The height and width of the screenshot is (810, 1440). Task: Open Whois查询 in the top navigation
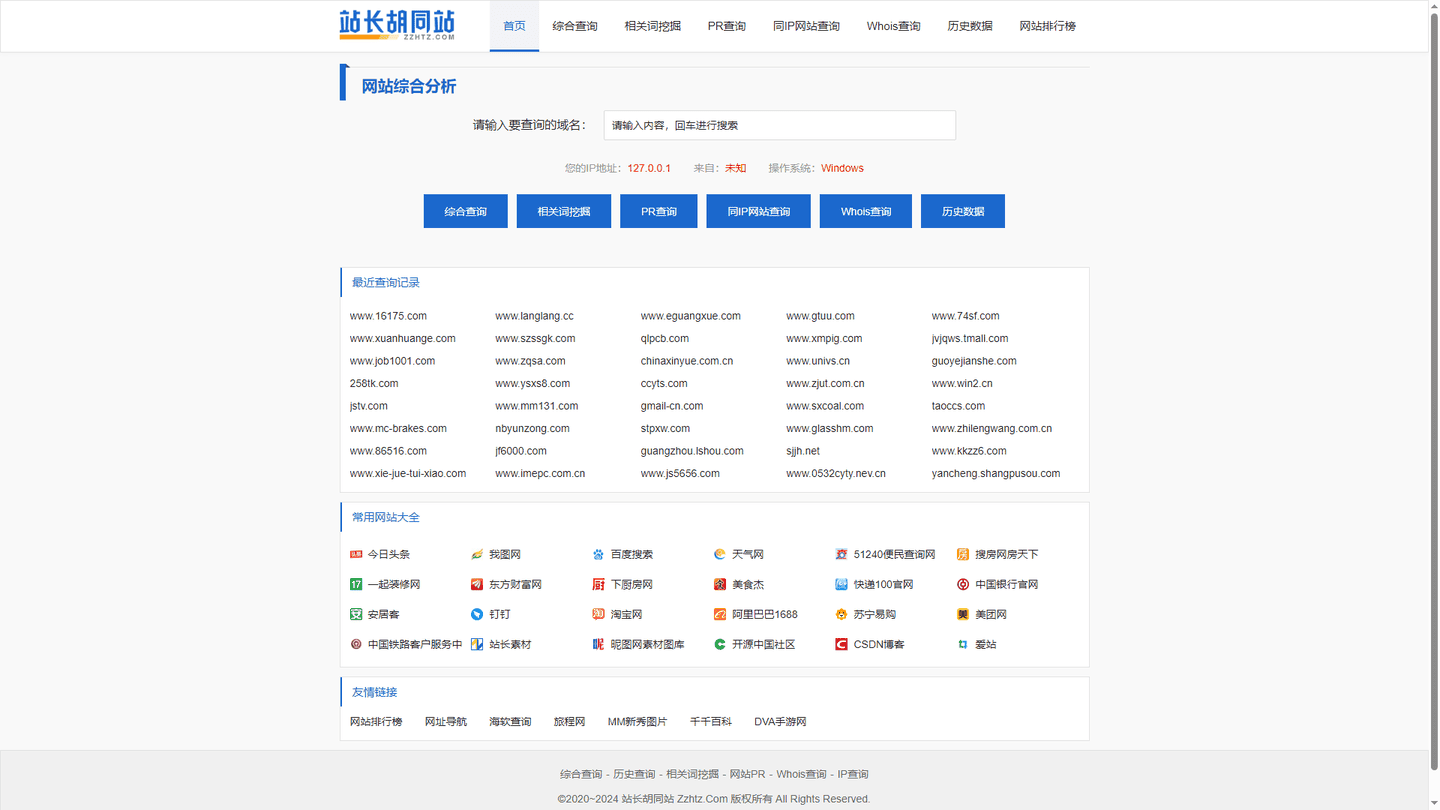point(893,26)
